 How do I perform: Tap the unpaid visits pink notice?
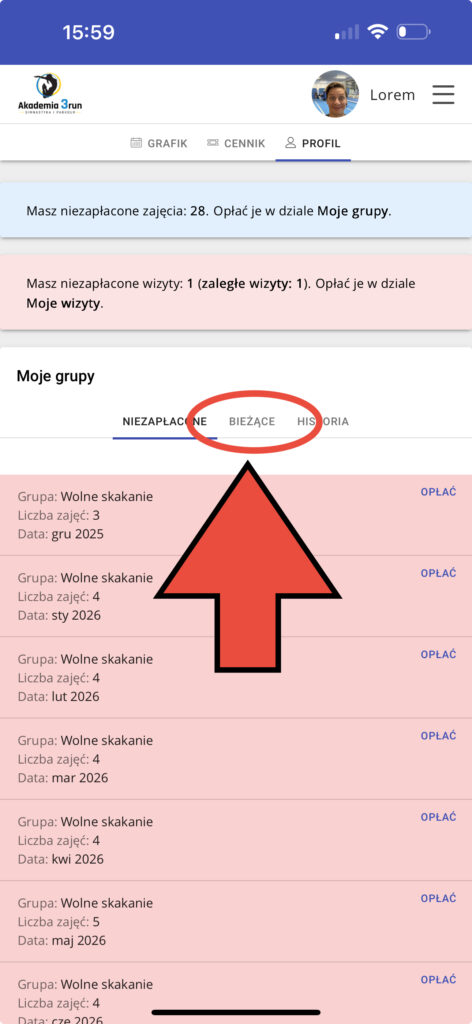click(x=236, y=293)
